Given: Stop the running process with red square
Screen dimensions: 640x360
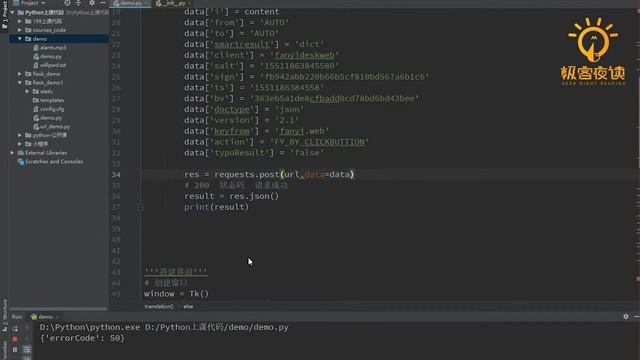Looking at the screenshot, I should [x=15, y=339].
